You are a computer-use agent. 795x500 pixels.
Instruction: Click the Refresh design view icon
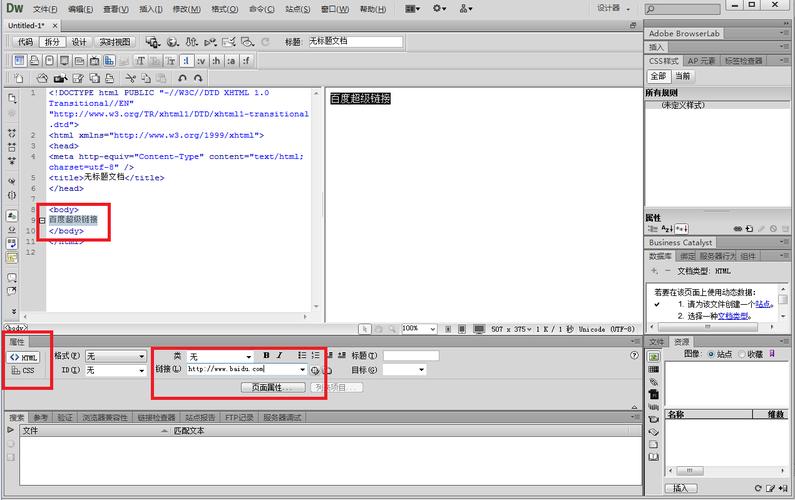264,42
